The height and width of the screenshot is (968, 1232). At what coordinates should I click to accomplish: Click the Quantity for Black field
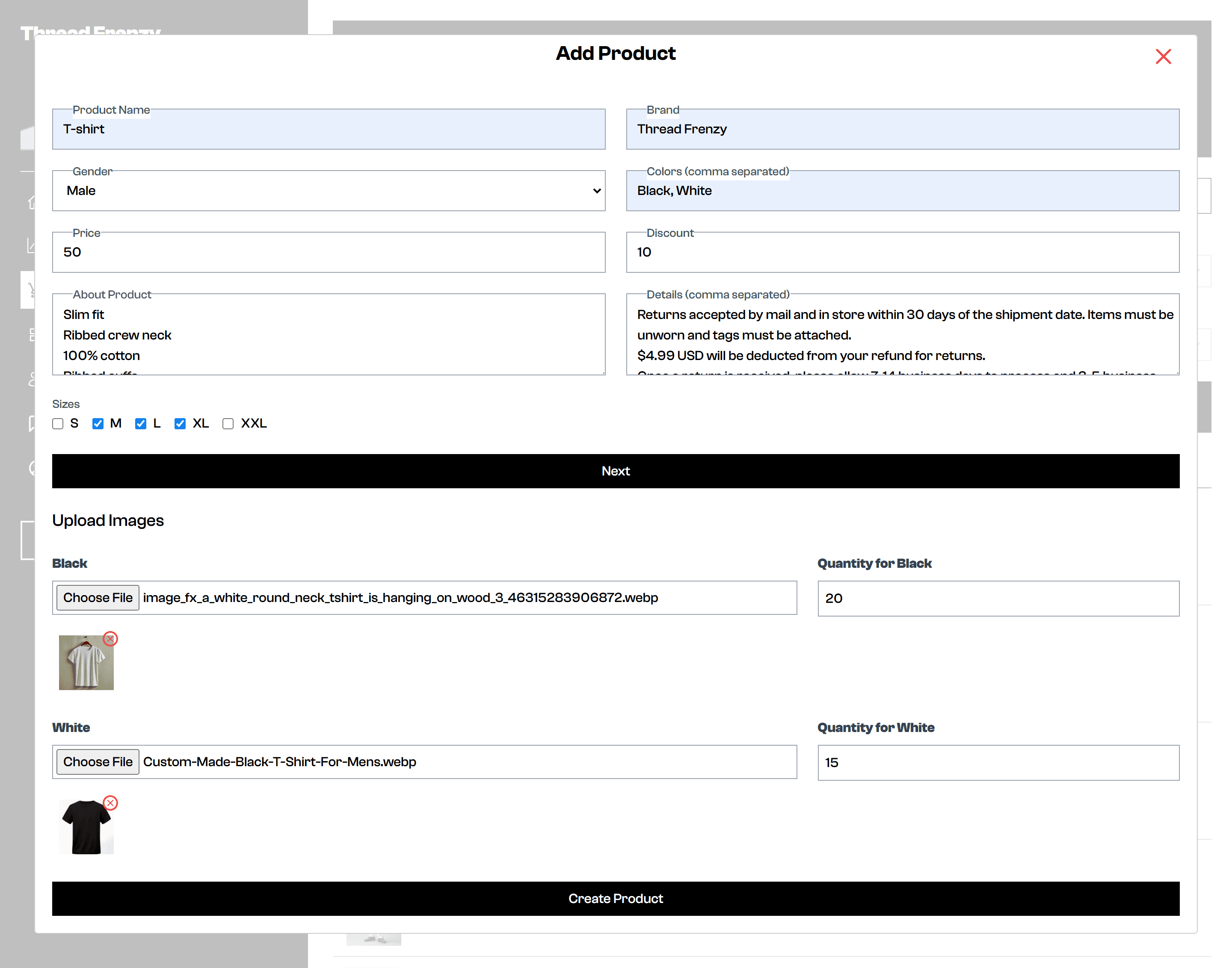[x=998, y=599]
